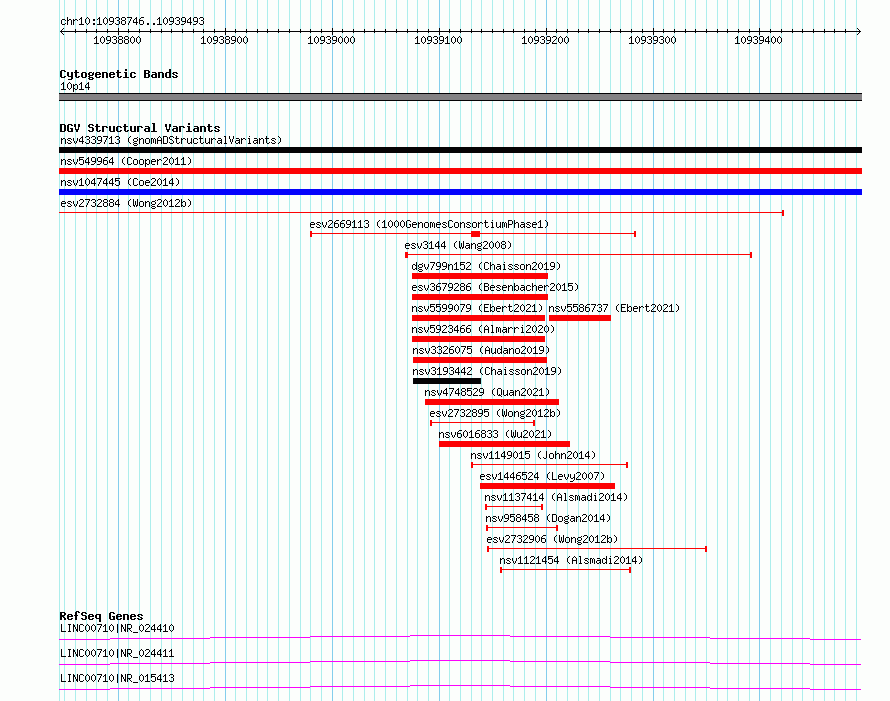Click the chr10:10938746..10939493 region label
Screen dimensions: 890x701
coord(132,21)
